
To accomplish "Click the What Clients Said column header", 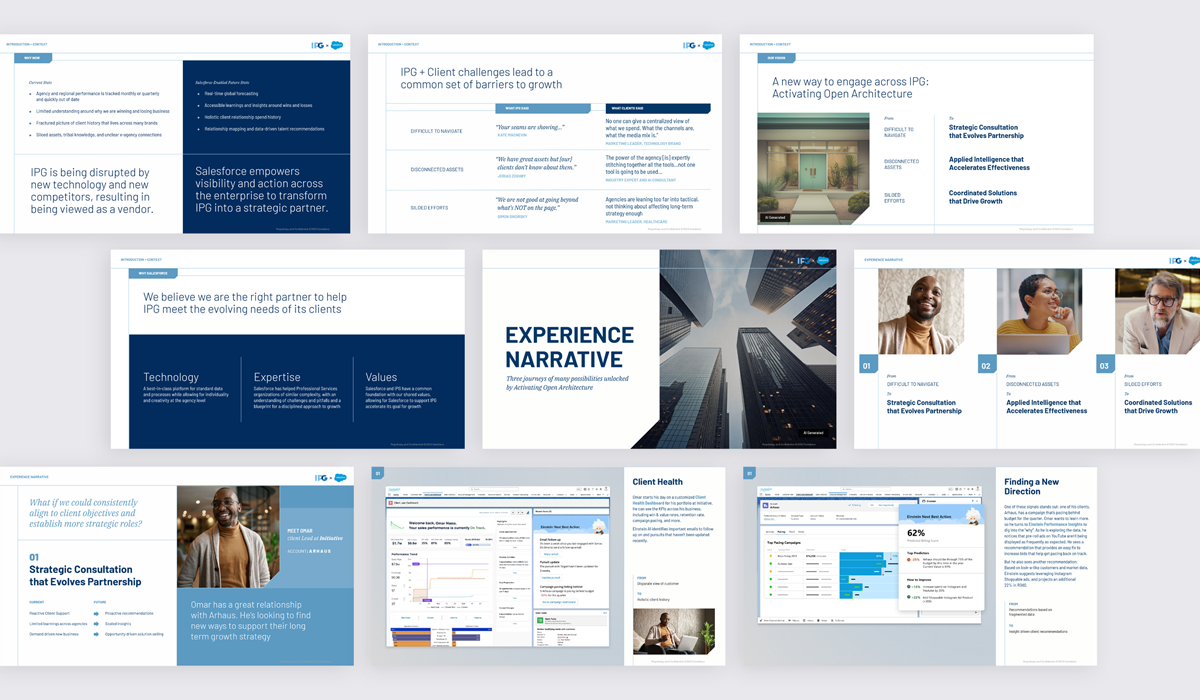I will coord(658,108).
